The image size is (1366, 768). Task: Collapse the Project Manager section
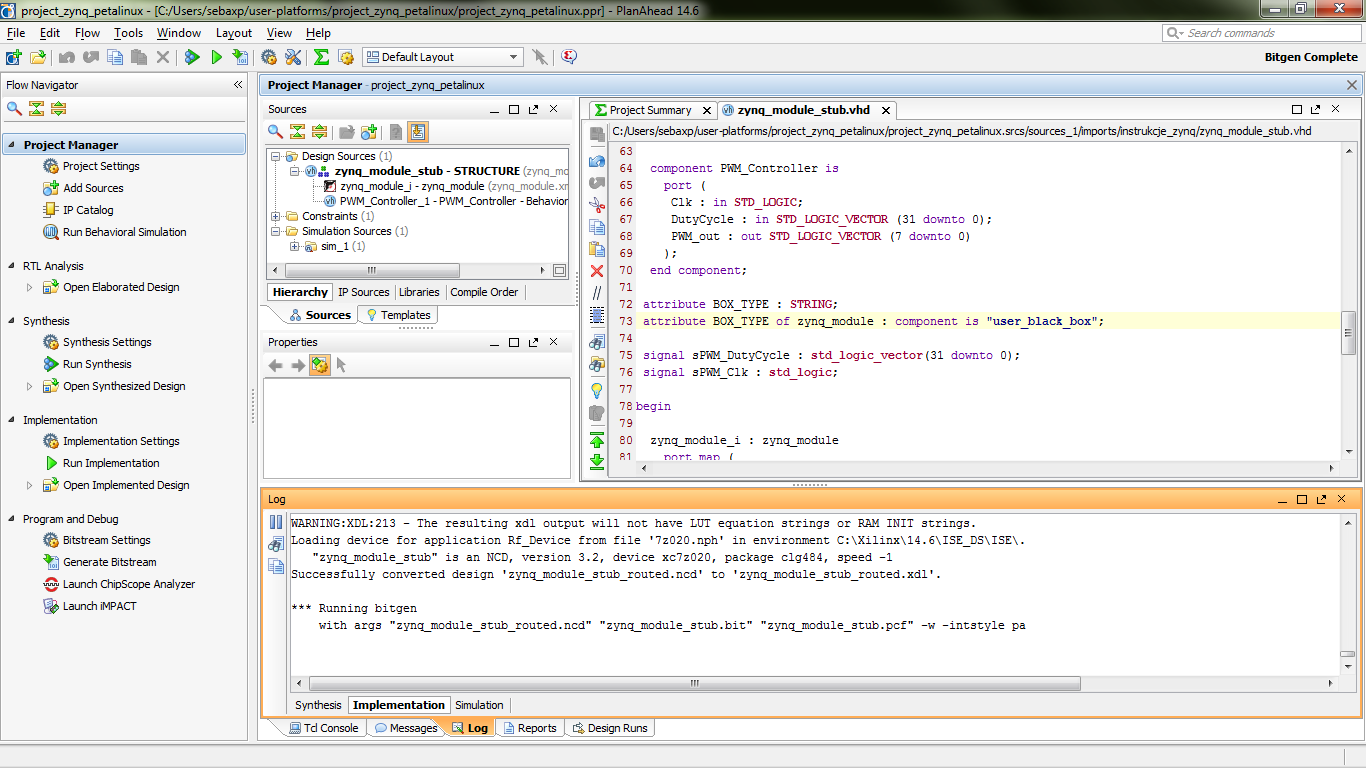coord(12,145)
